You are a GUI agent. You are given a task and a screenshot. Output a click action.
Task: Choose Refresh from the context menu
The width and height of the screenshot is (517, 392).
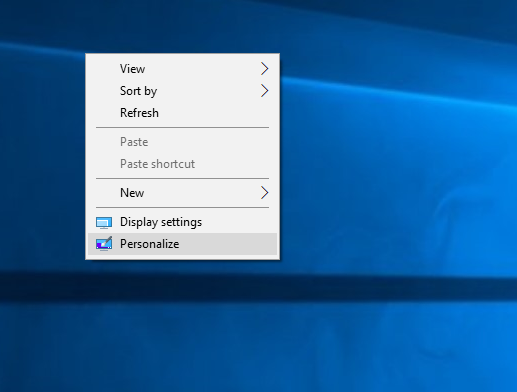click(x=182, y=113)
